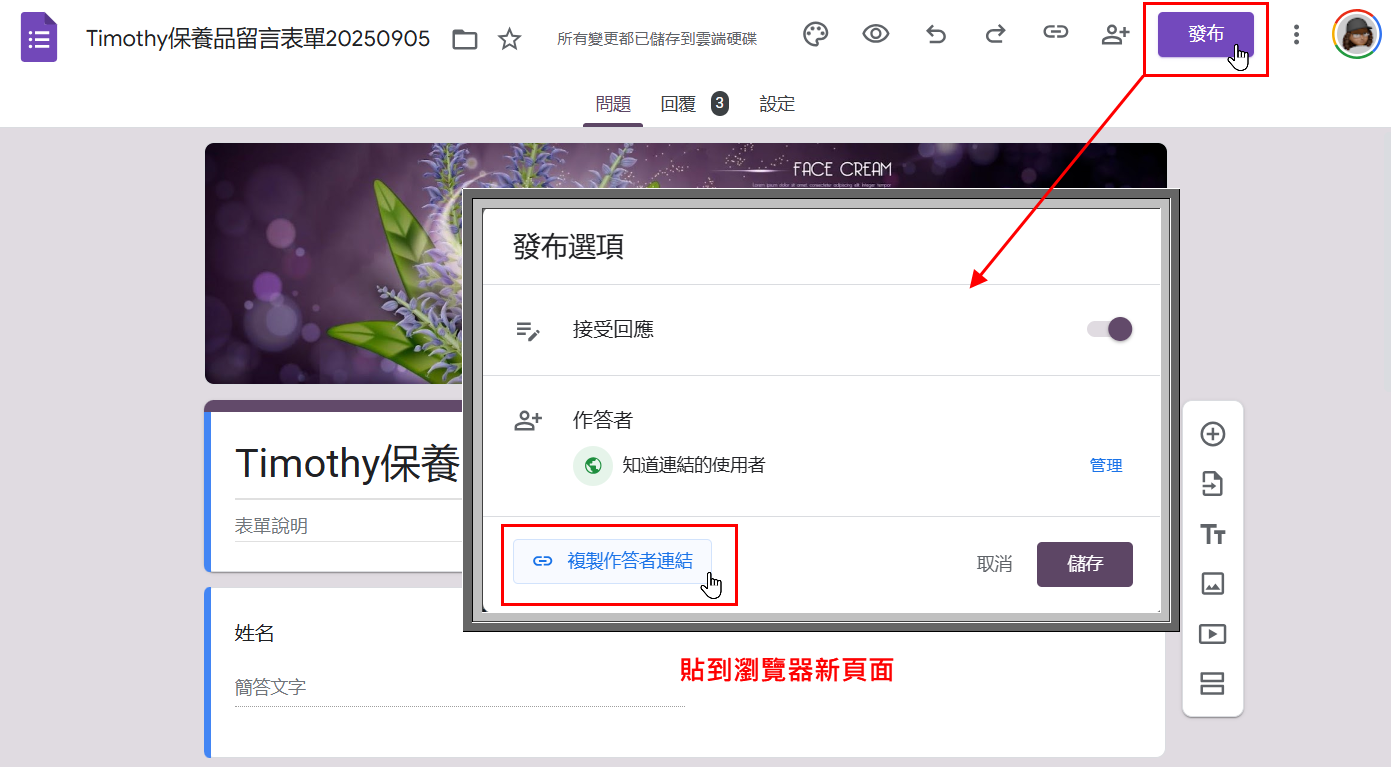The image size is (1391, 767).
Task: Open the 管理 respondents link
Action: coord(1106,465)
